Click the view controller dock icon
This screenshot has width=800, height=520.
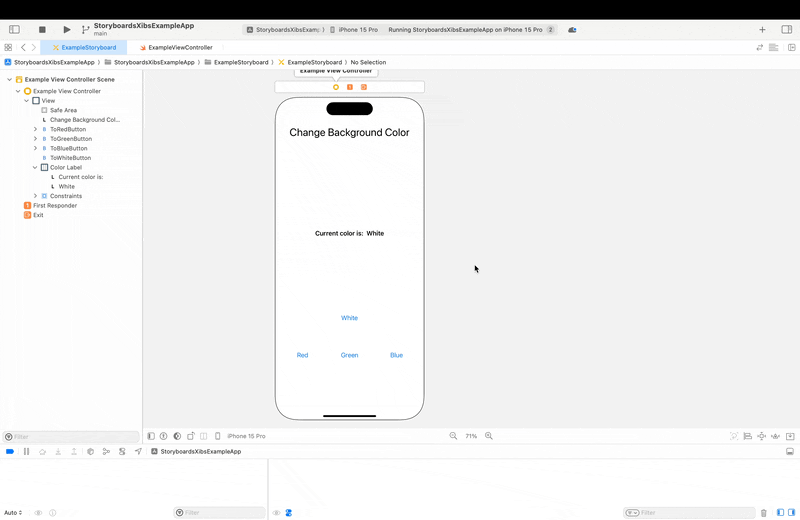tap(336, 87)
